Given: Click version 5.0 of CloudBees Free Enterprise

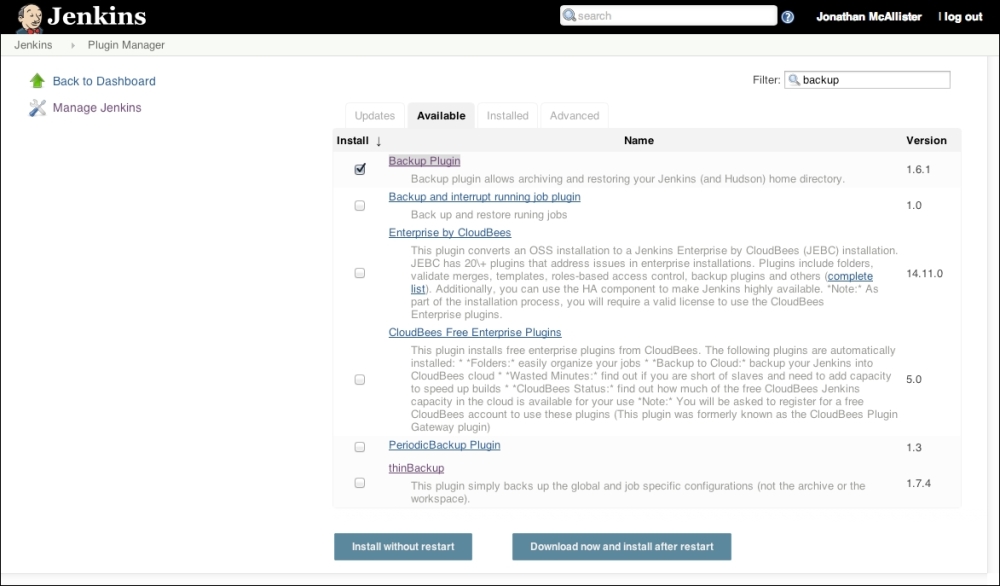Looking at the screenshot, I should pyautogui.click(x=914, y=379).
